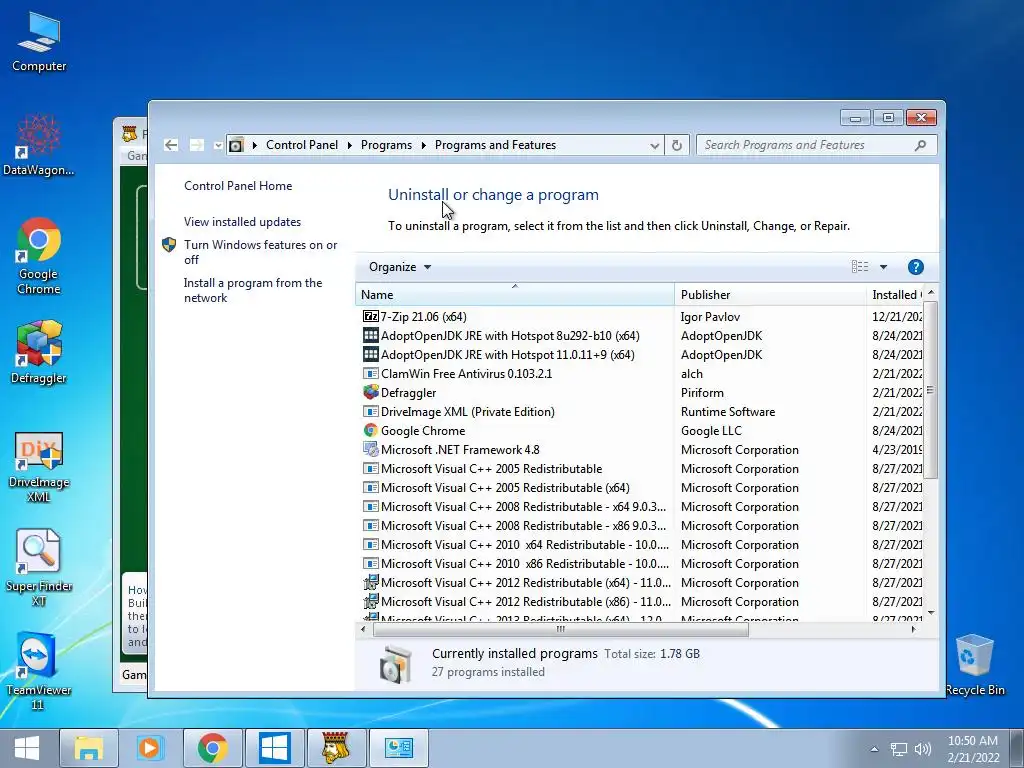Click the list scroll right arrow
1024x768 pixels.
pos(914,630)
